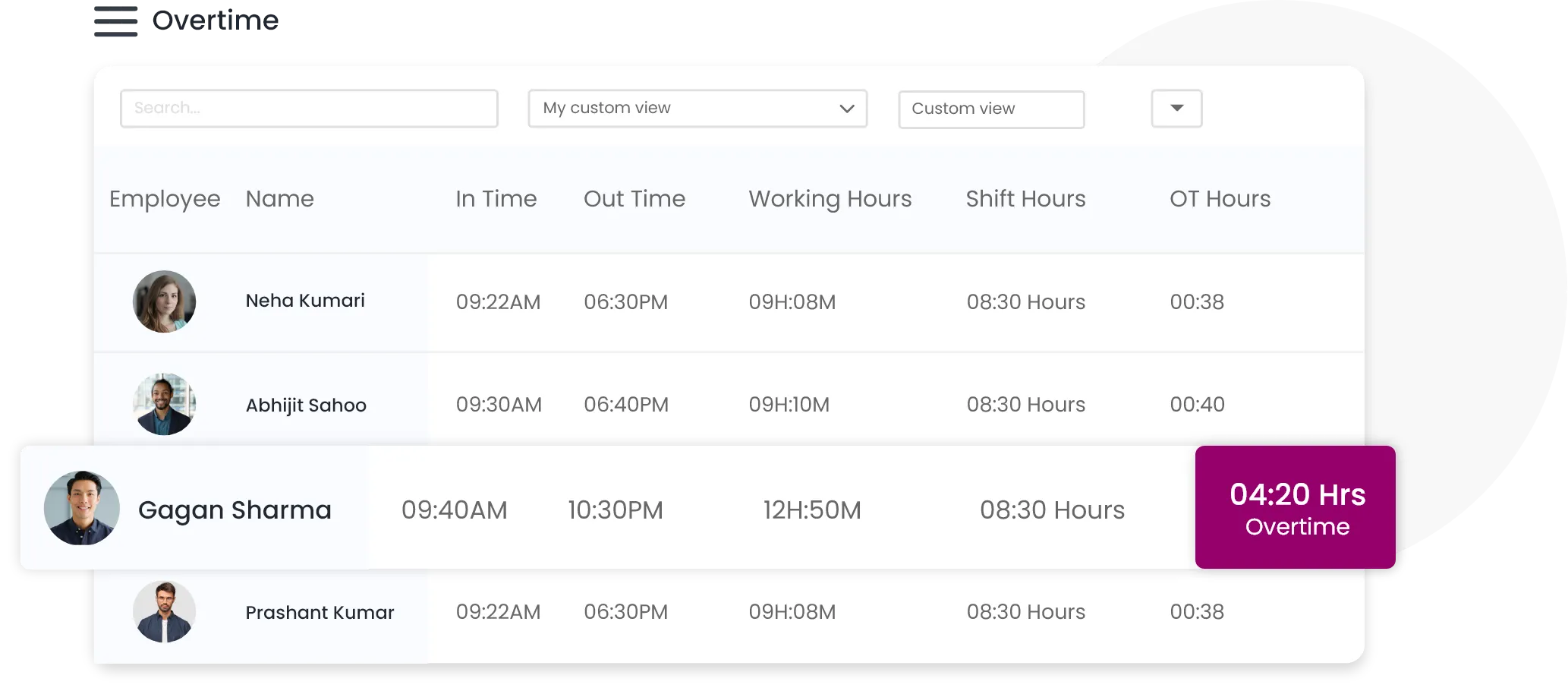Type in the Search field
This screenshot has height=691, width=1568.
tap(309, 109)
